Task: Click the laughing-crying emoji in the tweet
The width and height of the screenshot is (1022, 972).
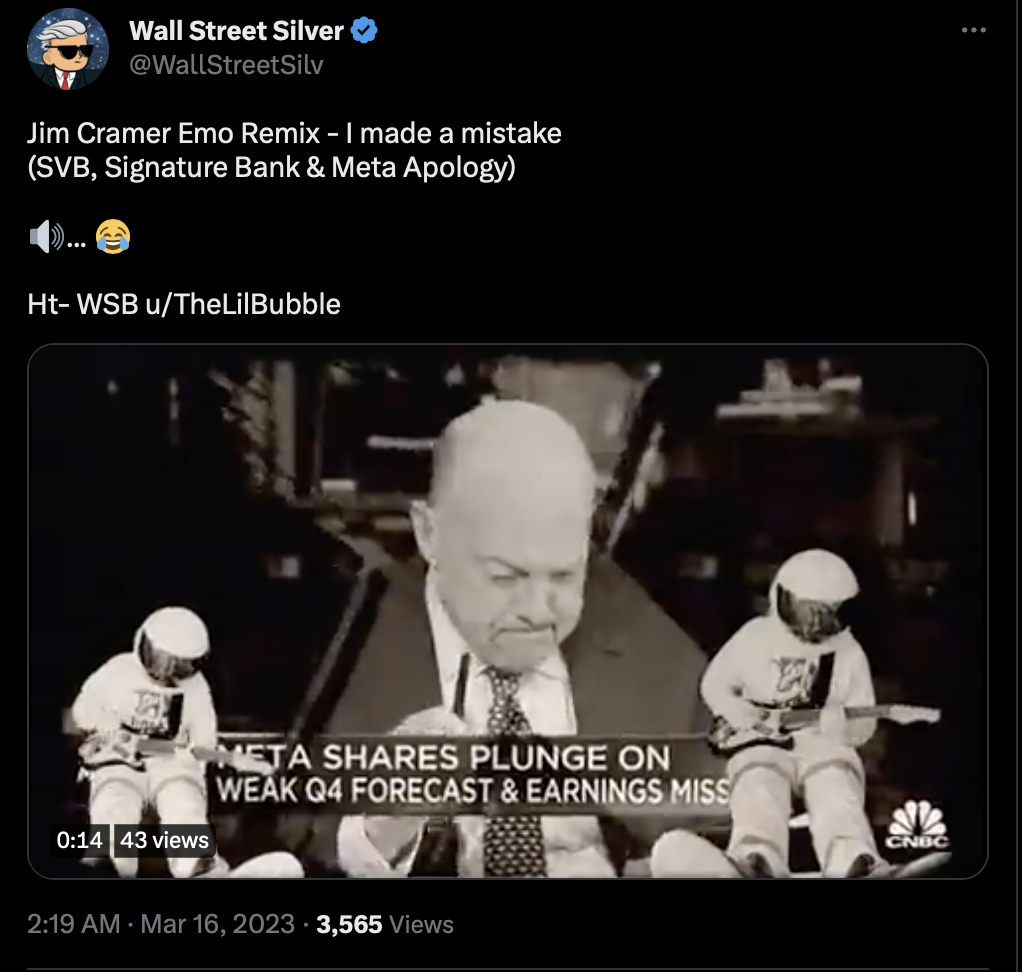Action: pos(113,236)
